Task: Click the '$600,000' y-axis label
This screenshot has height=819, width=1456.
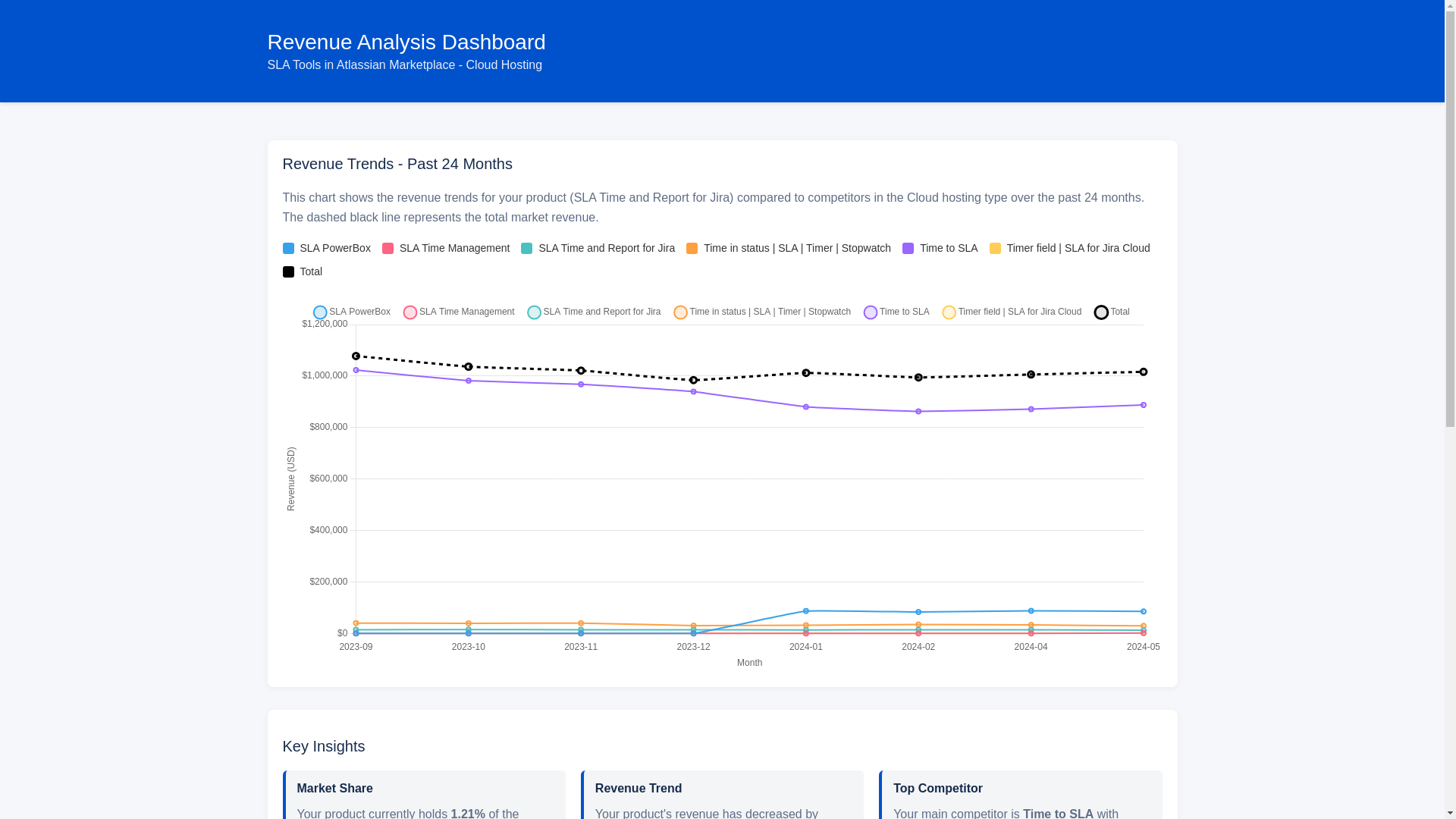Action: pyautogui.click(x=328, y=479)
